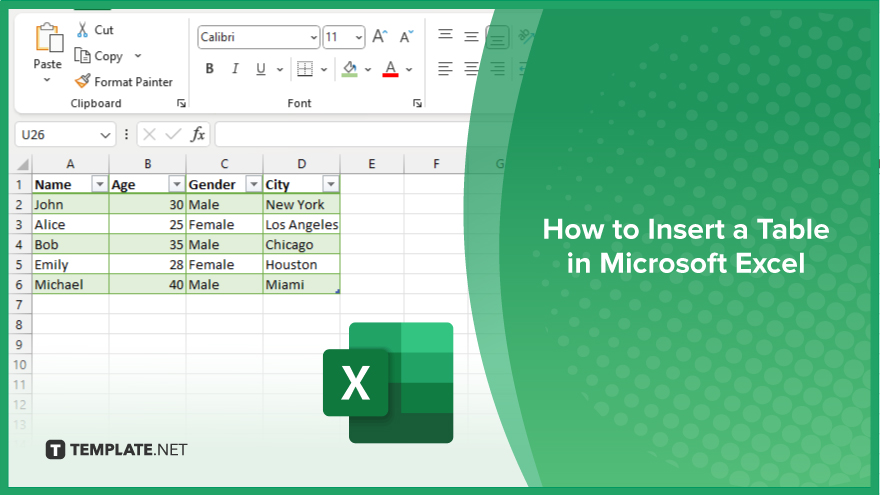Screen dimensions: 880x495
Task: Open the Age column filter dropdown
Action: point(177,184)
